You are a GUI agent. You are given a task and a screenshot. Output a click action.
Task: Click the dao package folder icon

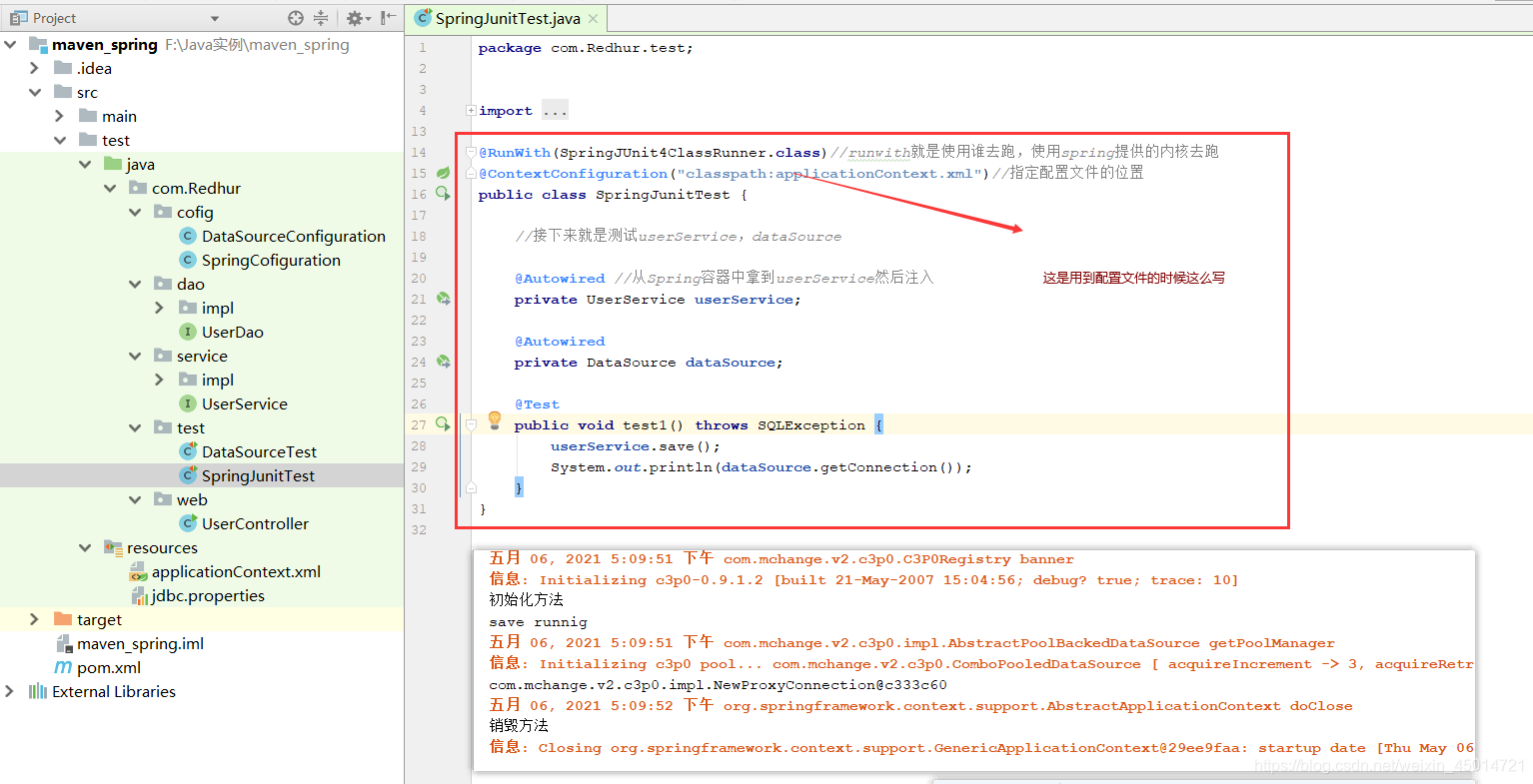pyautogui.click(x=163, y=284)
